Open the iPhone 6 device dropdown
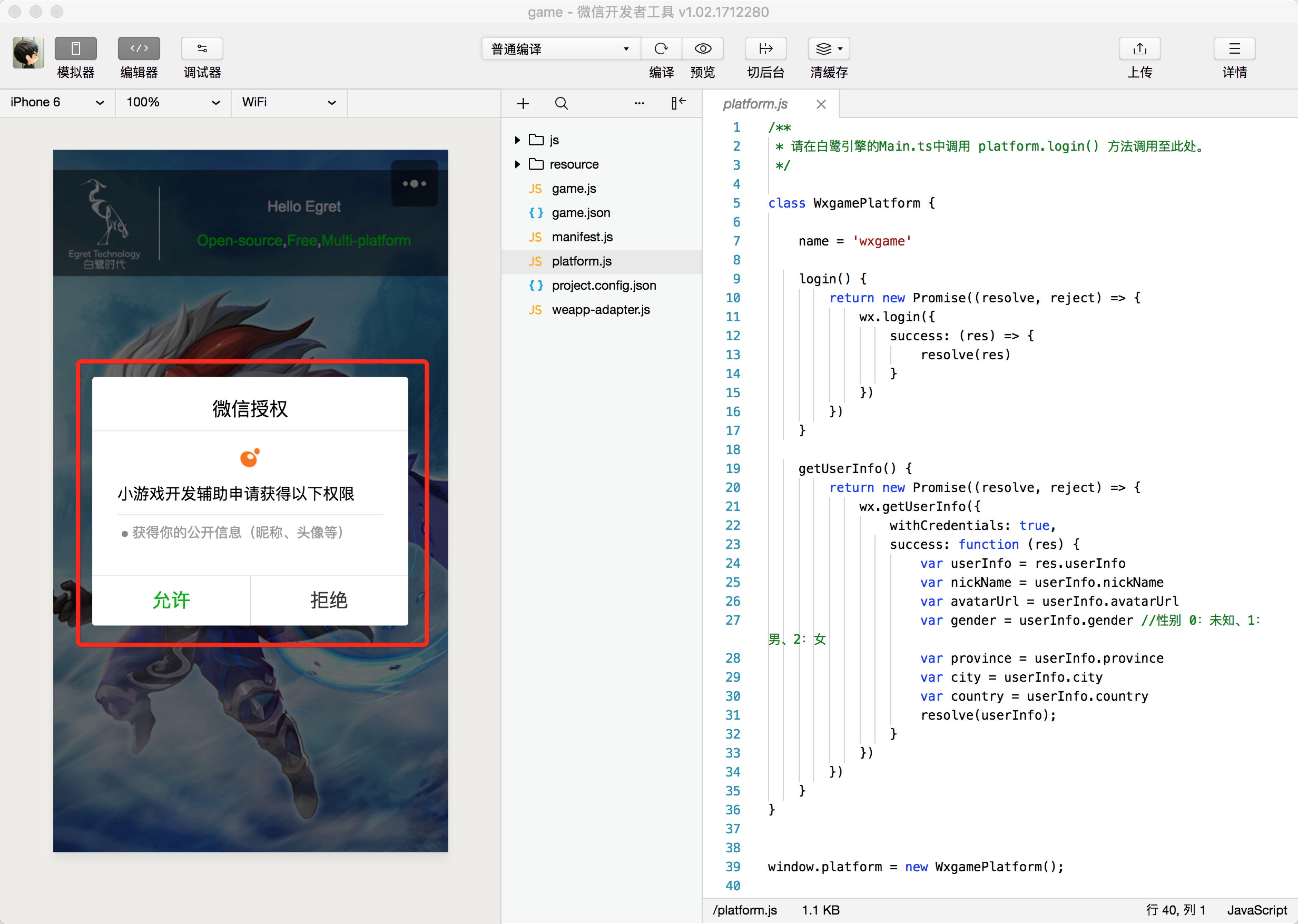Image resolution: width=1298 pixels, height=924 pixels. 57,102
